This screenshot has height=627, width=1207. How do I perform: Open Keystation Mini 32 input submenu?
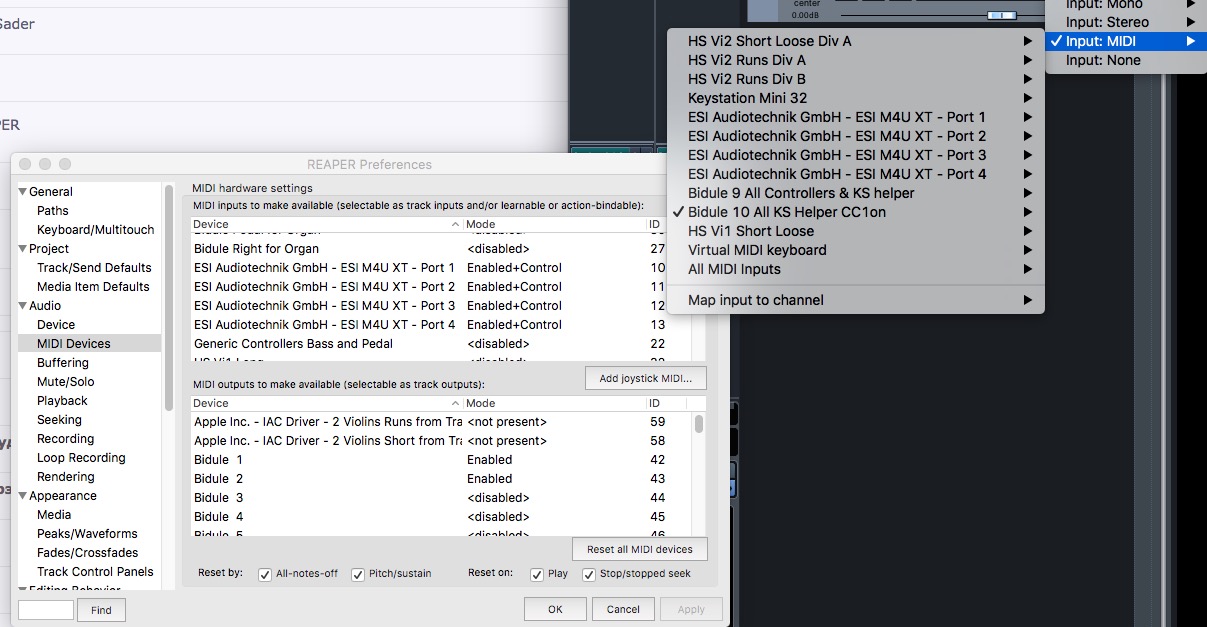click(x=856, y=98)
